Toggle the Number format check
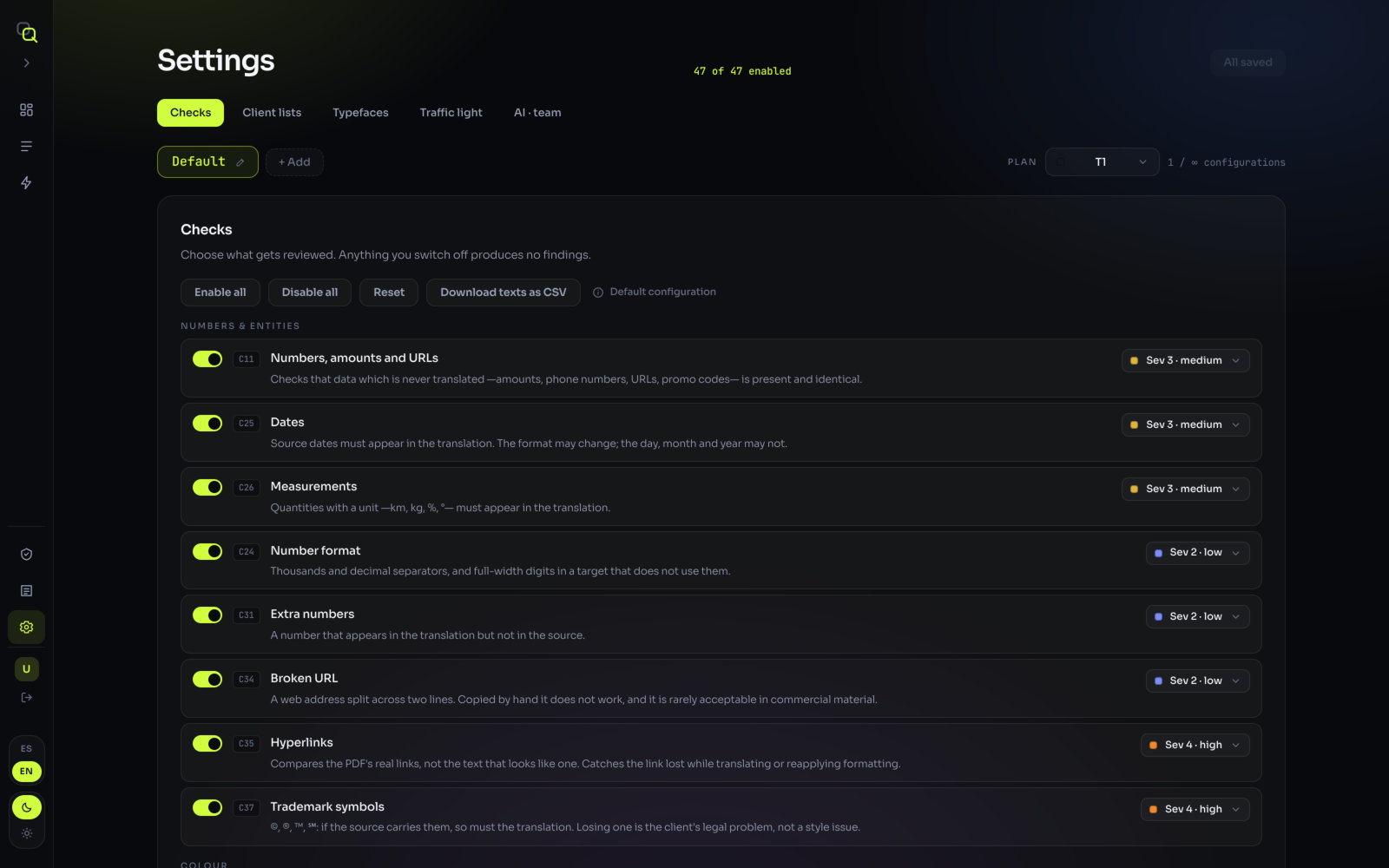This screenshot has width=1389, height=868. pos(207,552)
